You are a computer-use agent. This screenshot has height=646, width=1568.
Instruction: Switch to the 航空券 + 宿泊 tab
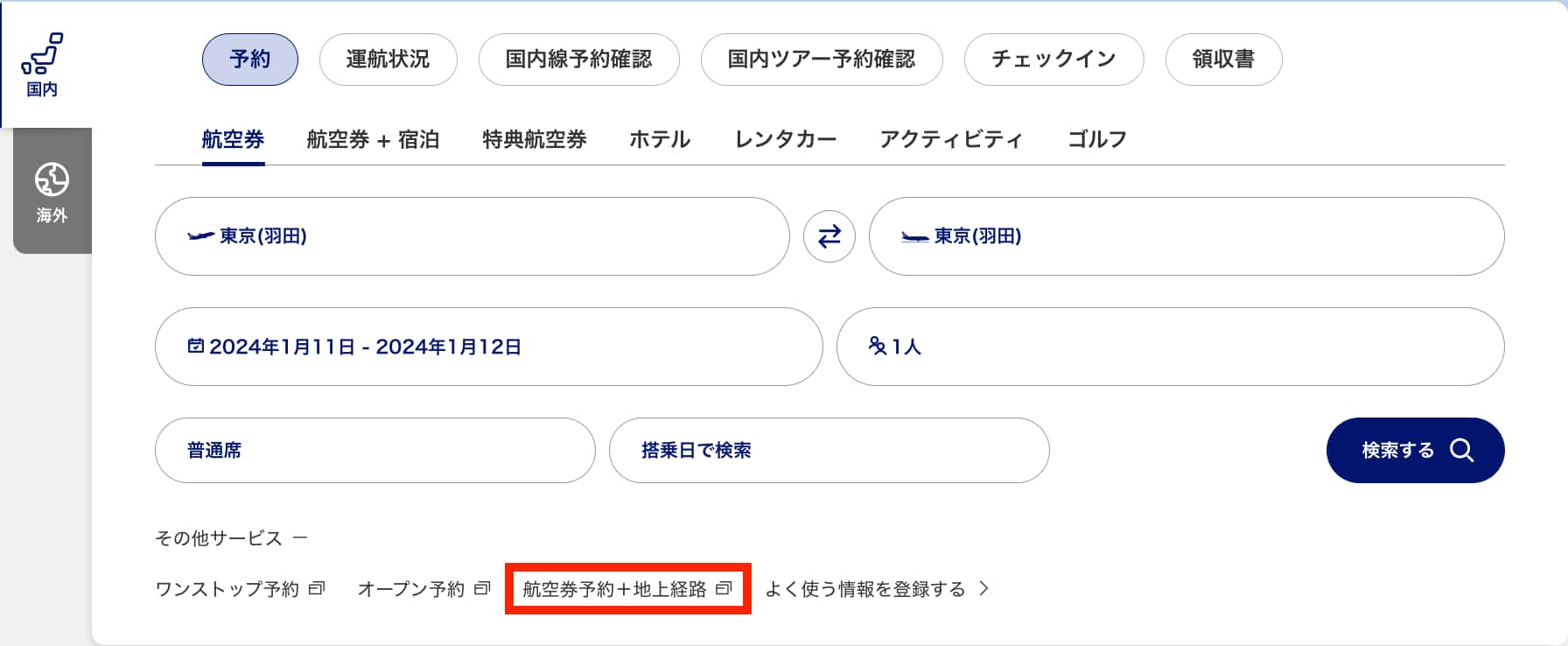(373, 139)
